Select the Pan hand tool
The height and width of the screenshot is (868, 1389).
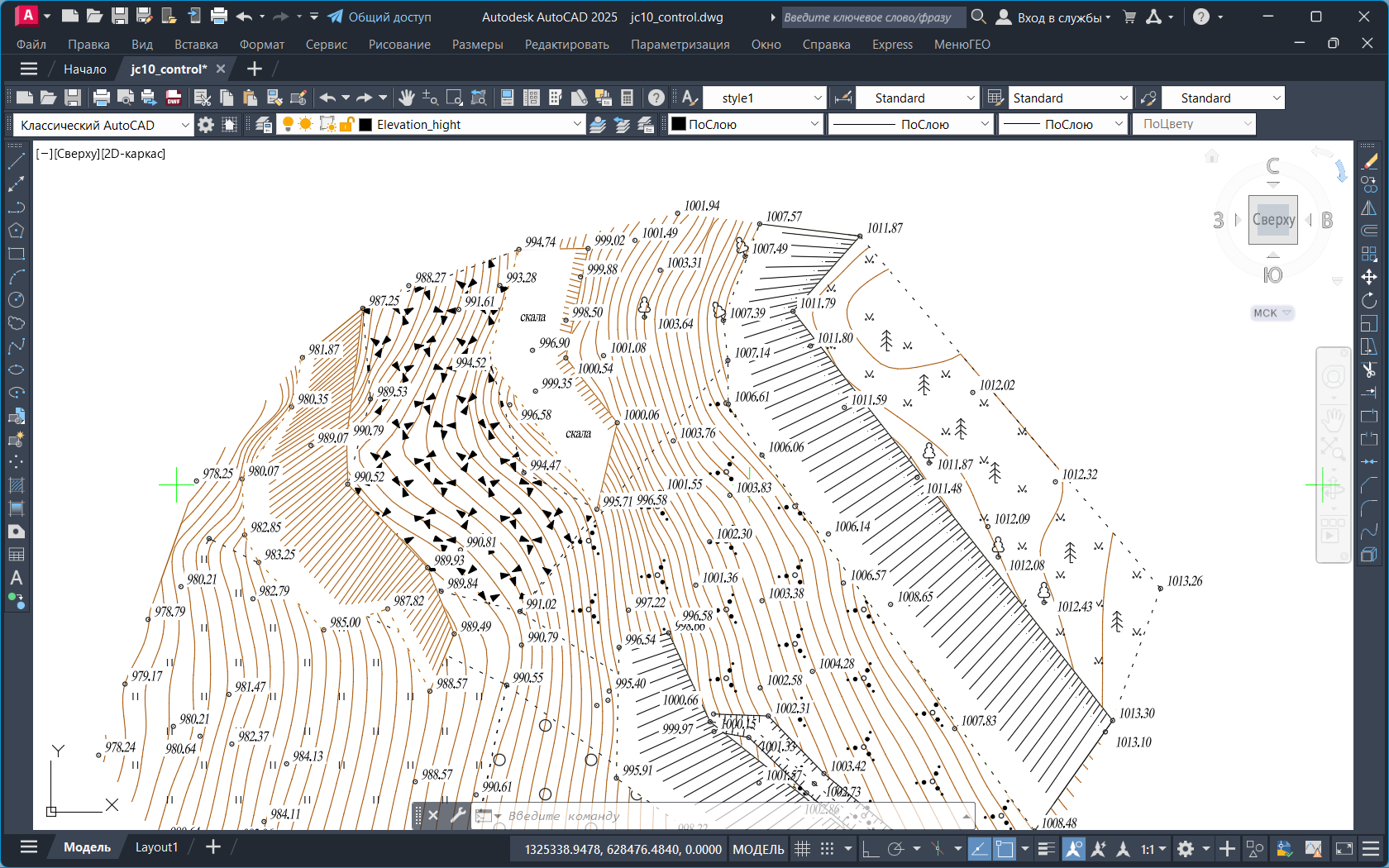406,98
